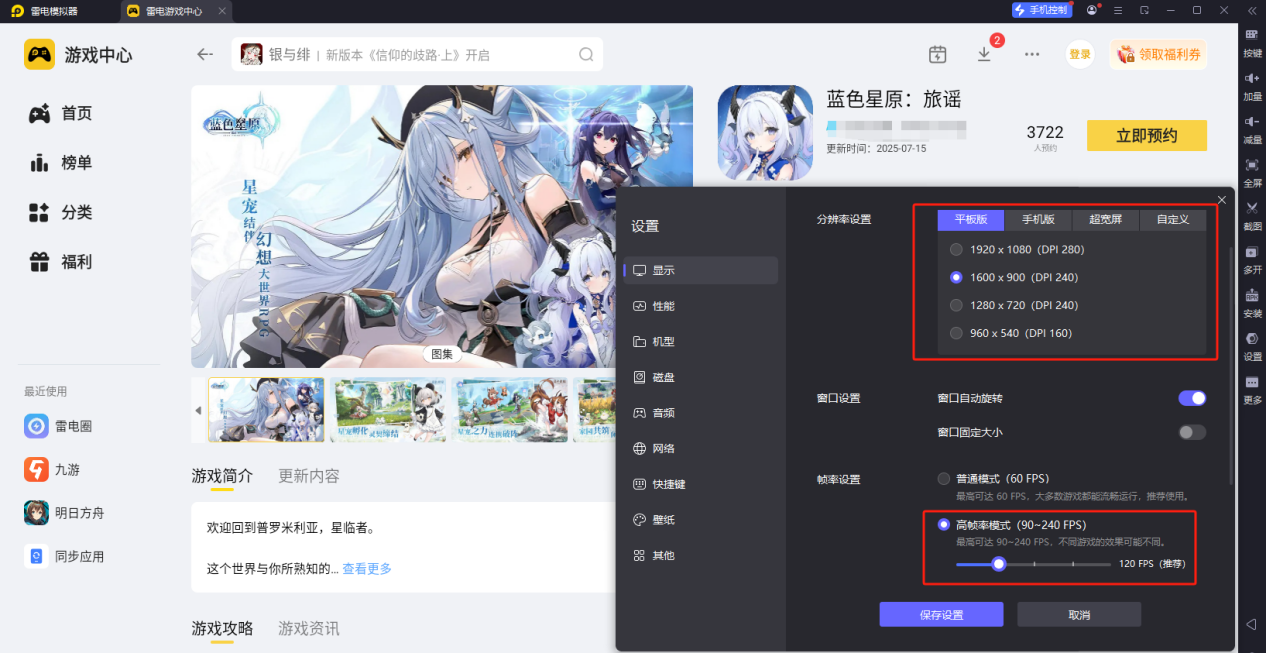This screenshot has width=1266, height=653.
Task: Click 立即预约 reserve button
Action: coord(1146,136)
